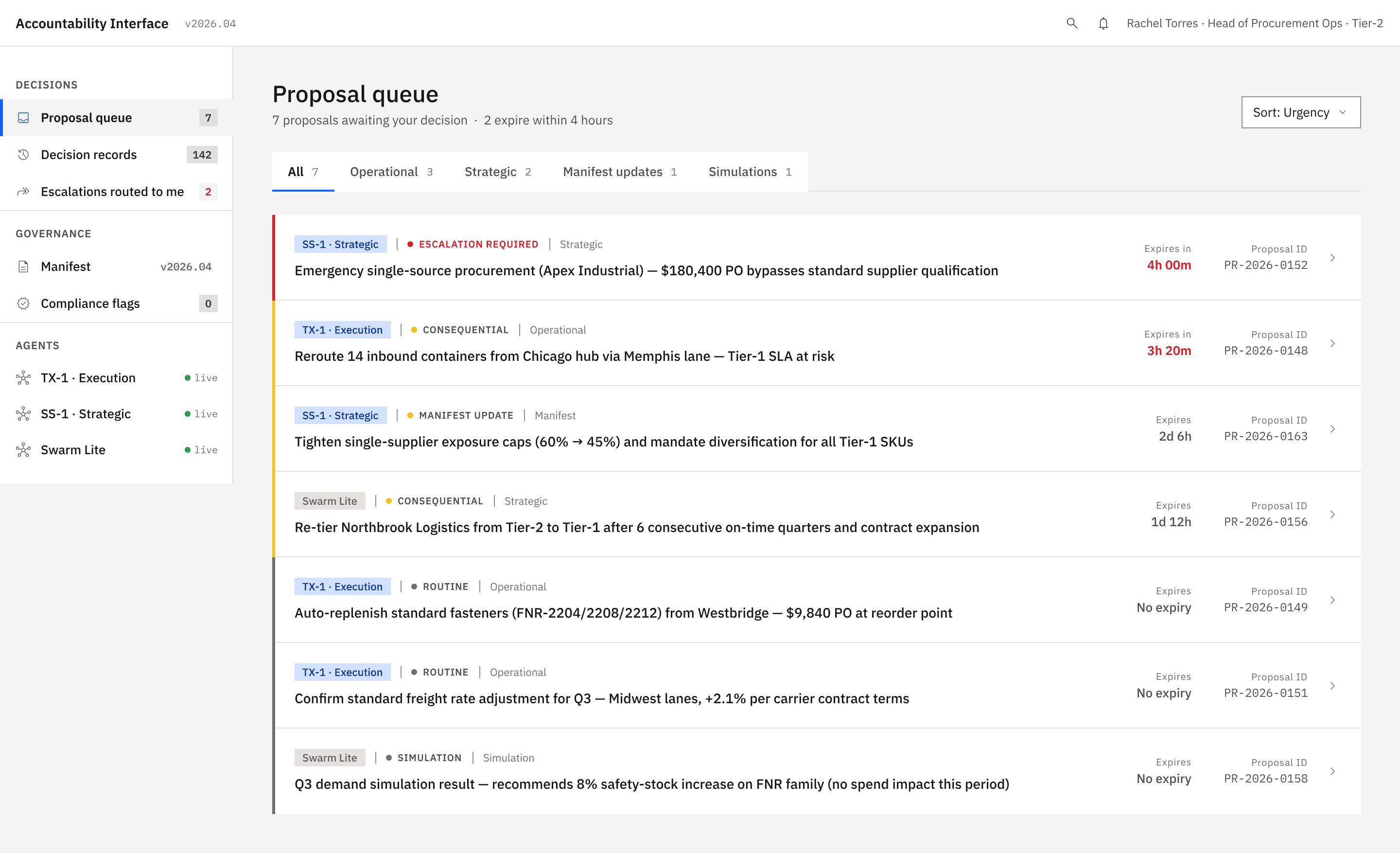This screenshot has width=1400, height=853.
Task: Click the SS-1 Strategic agent icon
Action: [x=23, y=414]
